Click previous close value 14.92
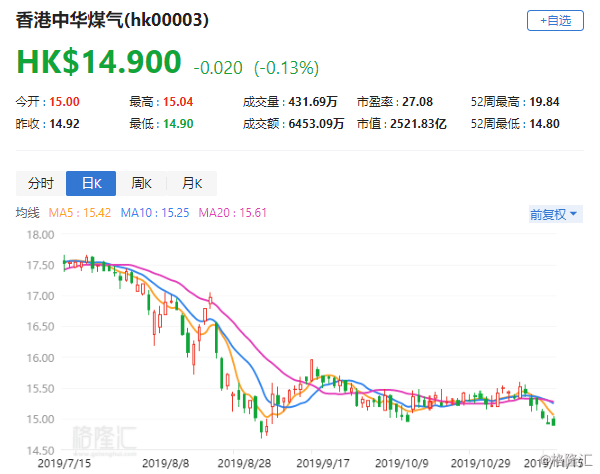 (x=64, y=124)
